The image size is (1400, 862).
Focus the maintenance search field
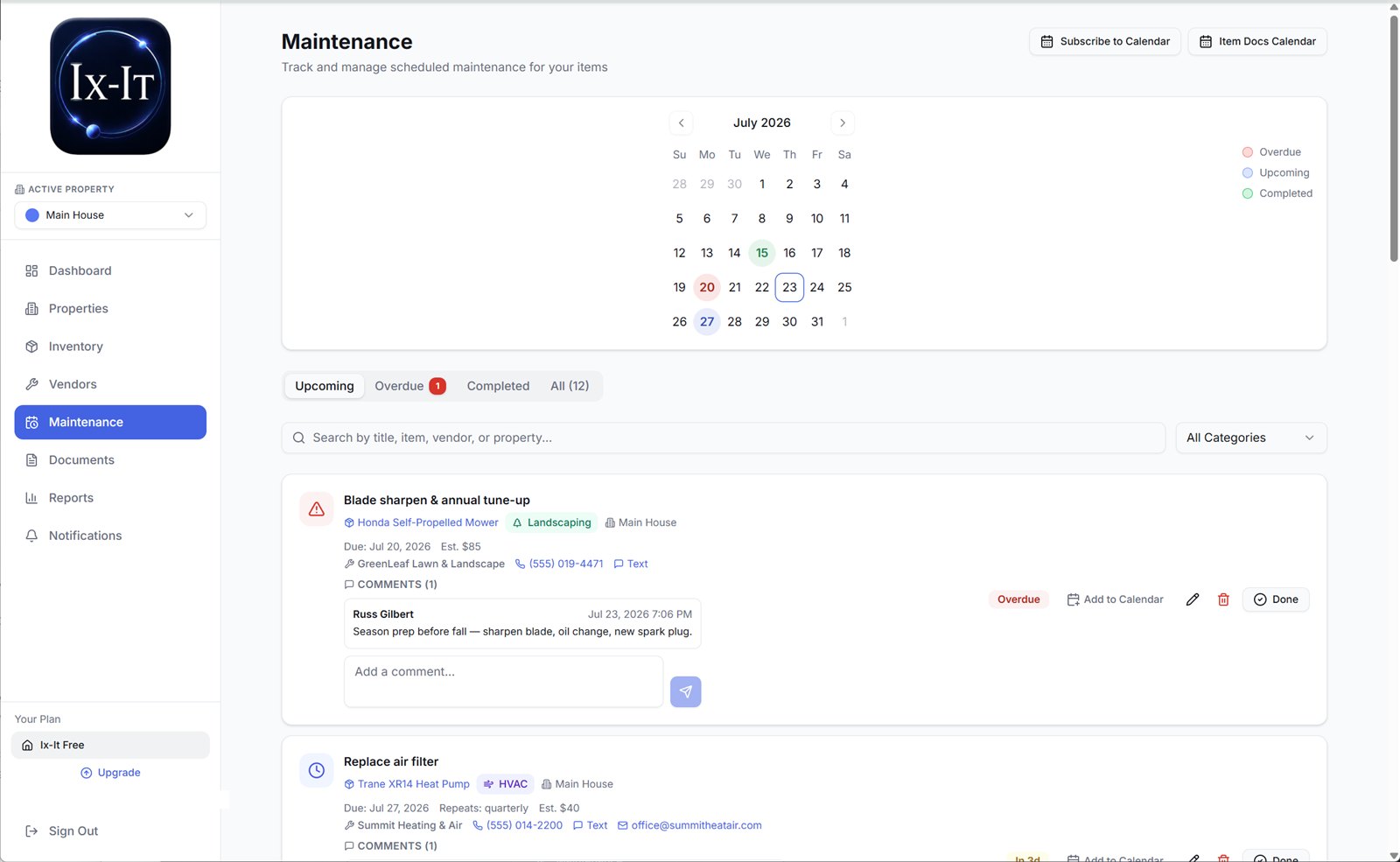(724, 438)
